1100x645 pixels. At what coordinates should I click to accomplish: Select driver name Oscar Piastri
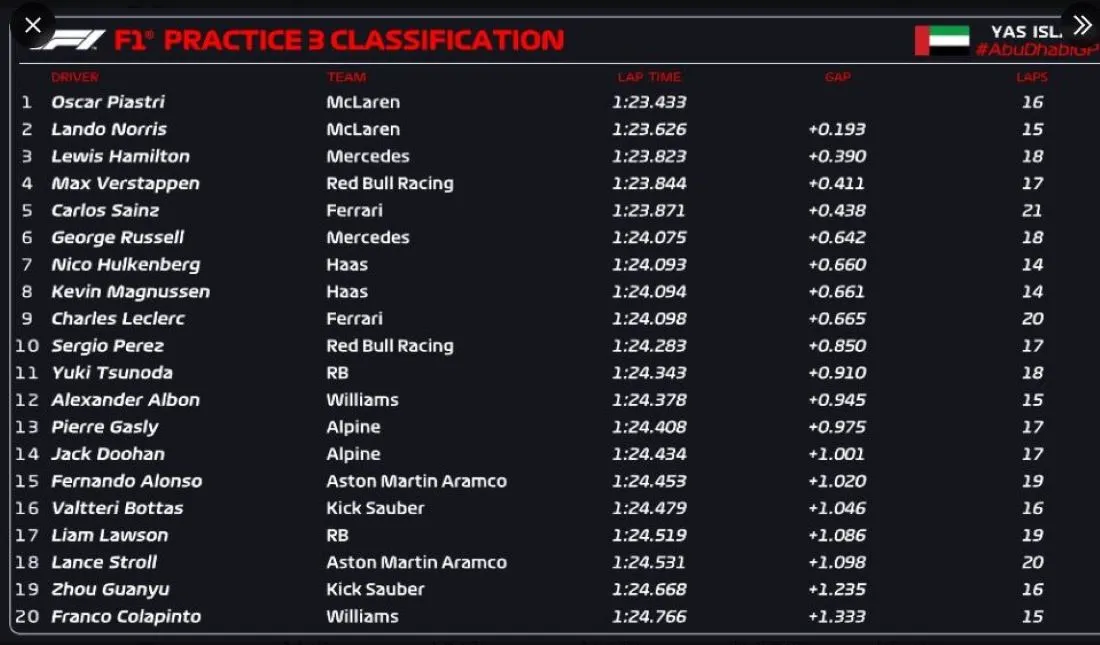coord(108,102)
